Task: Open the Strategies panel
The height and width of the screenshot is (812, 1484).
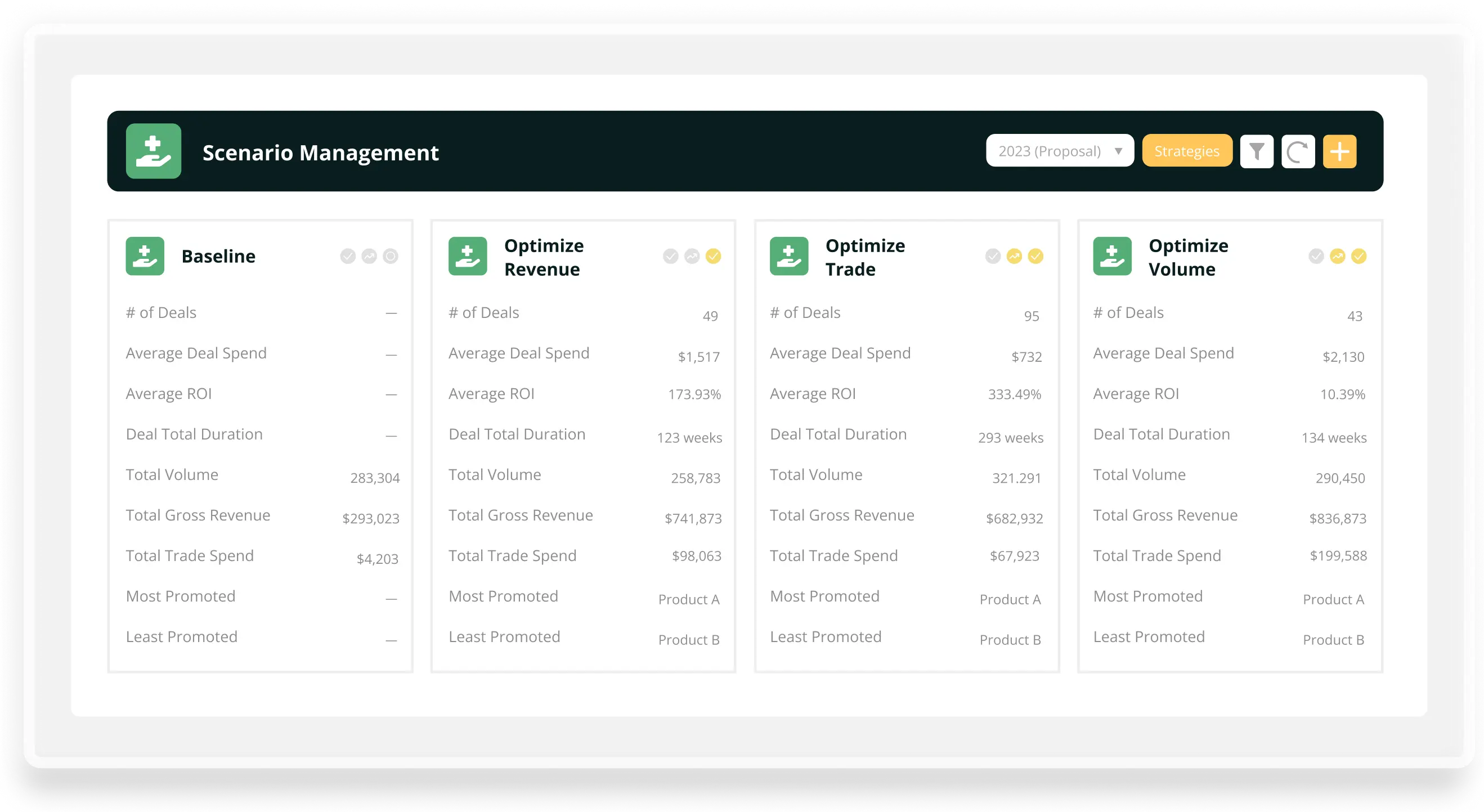Action: click(1187, 150)
